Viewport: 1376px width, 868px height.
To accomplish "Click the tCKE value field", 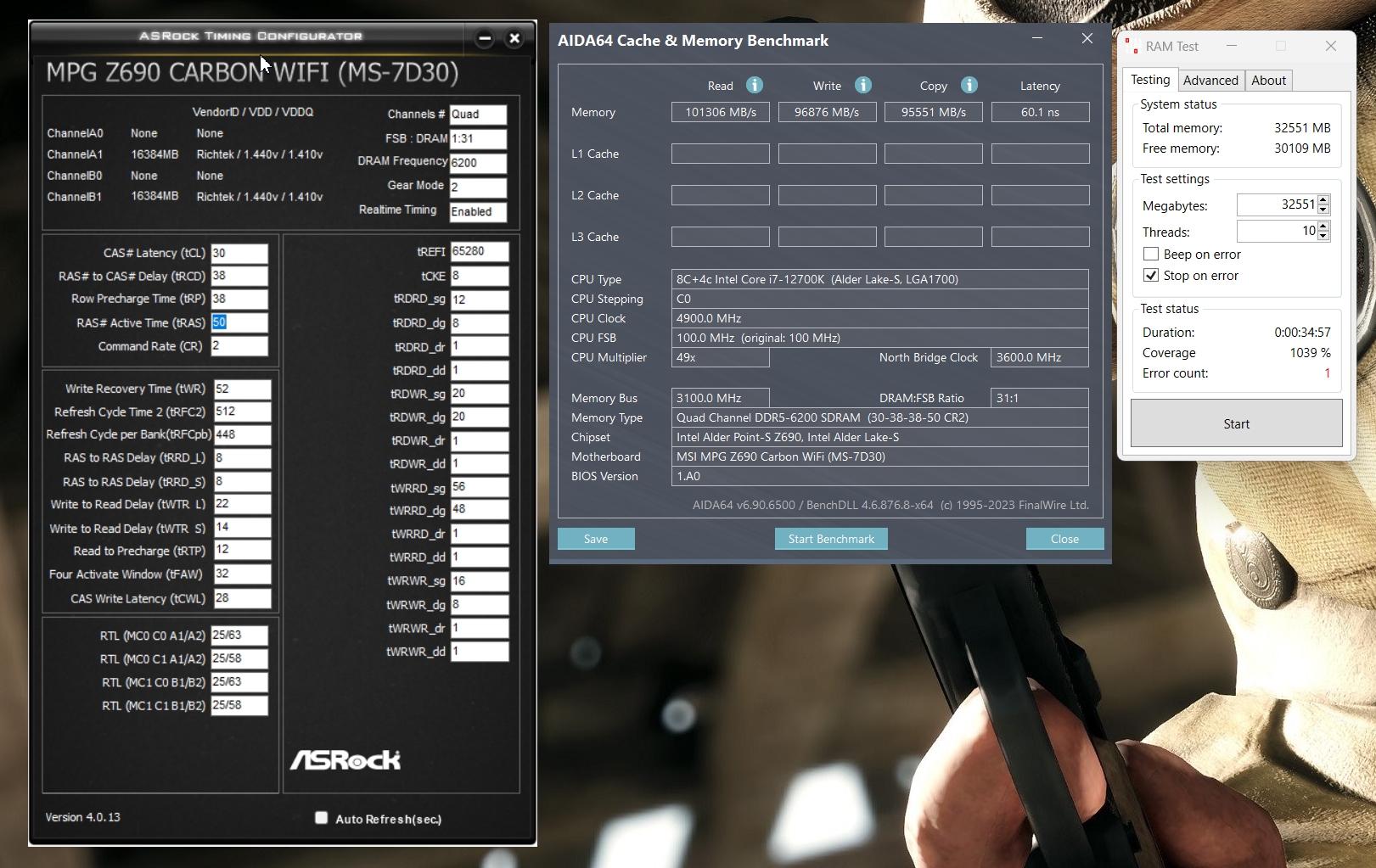I will [x=480, y=276].
